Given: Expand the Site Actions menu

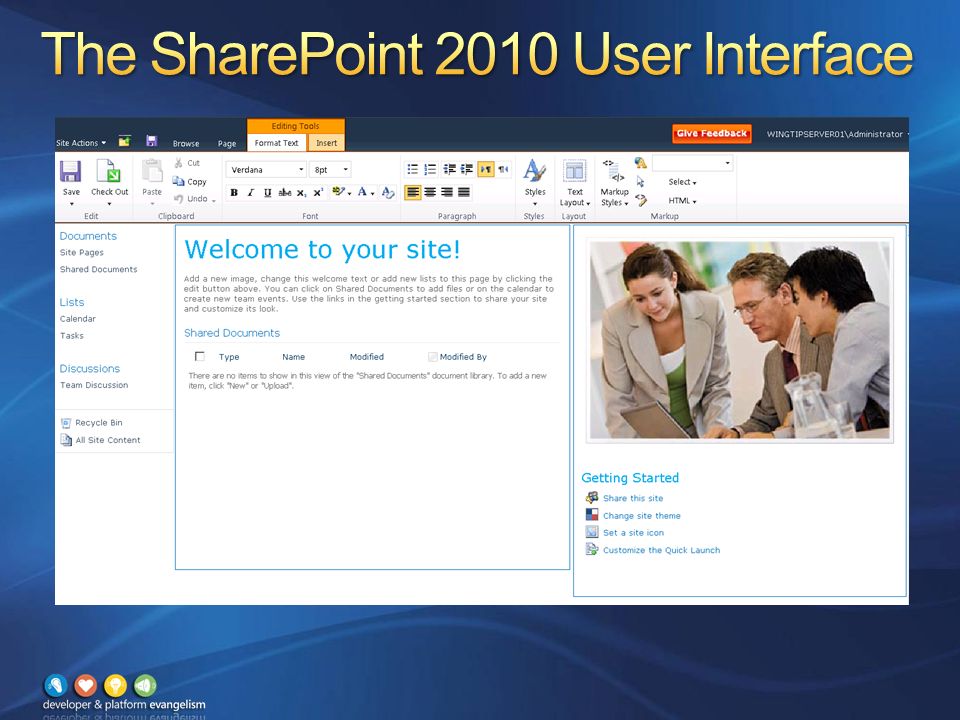Looking at the screenshot, I should (81, 143).
